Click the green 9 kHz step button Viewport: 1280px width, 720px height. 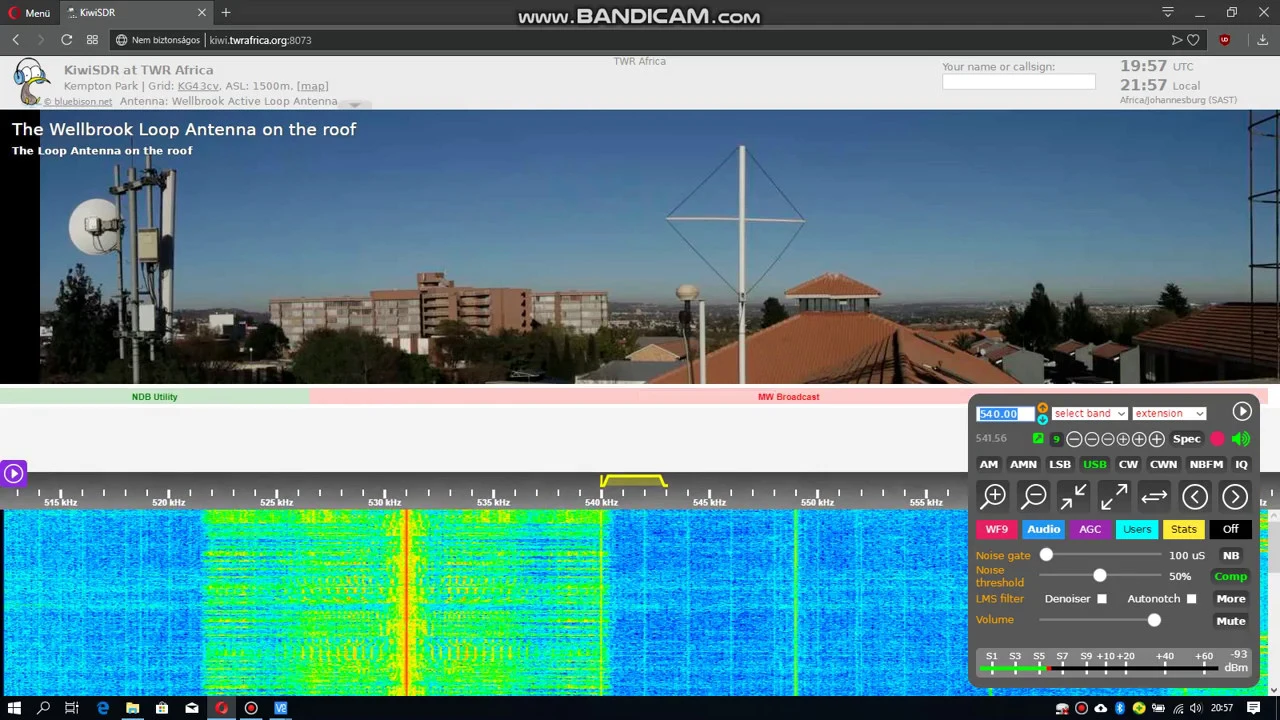coord(1056,439)
